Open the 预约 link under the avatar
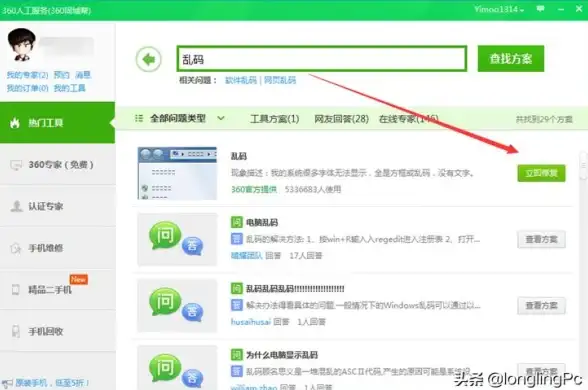This screenshot has width=588, height=390. point(61,75)
